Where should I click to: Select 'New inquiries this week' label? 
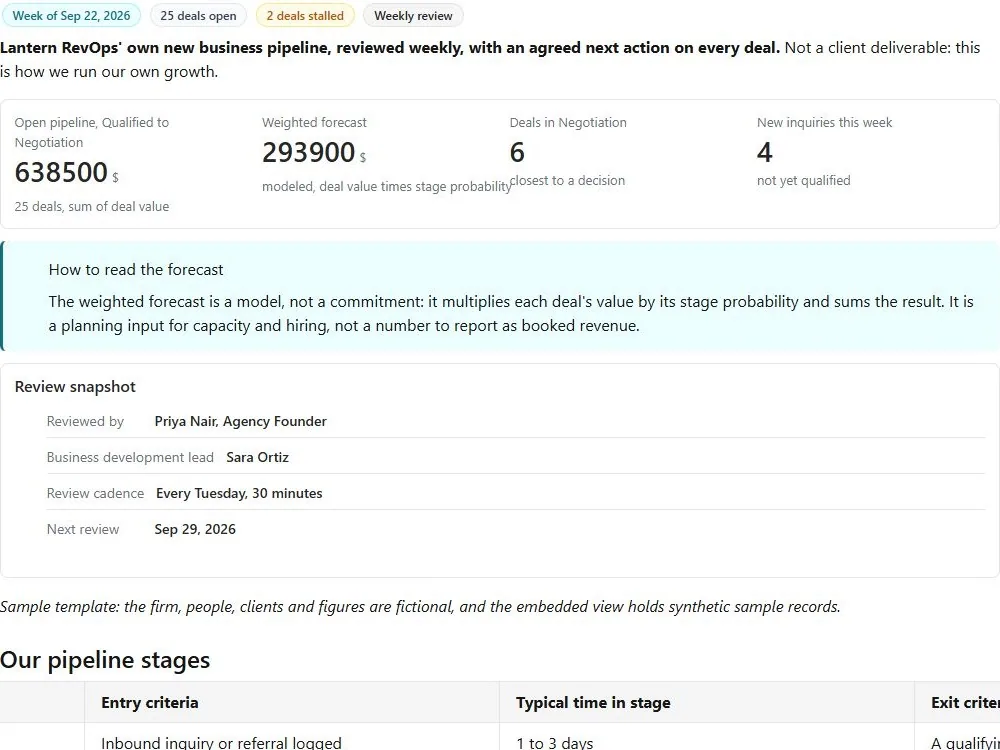coord(825,122)
